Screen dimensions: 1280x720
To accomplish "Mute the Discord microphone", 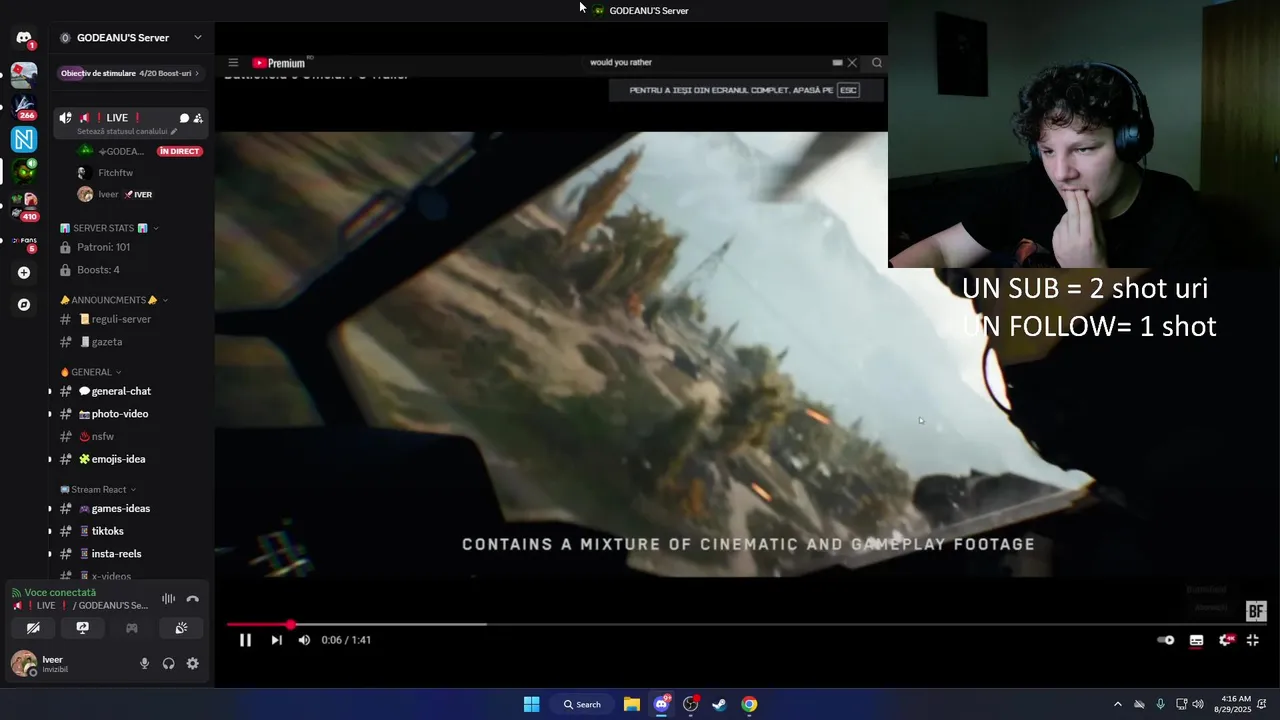I will coord(144,663).
